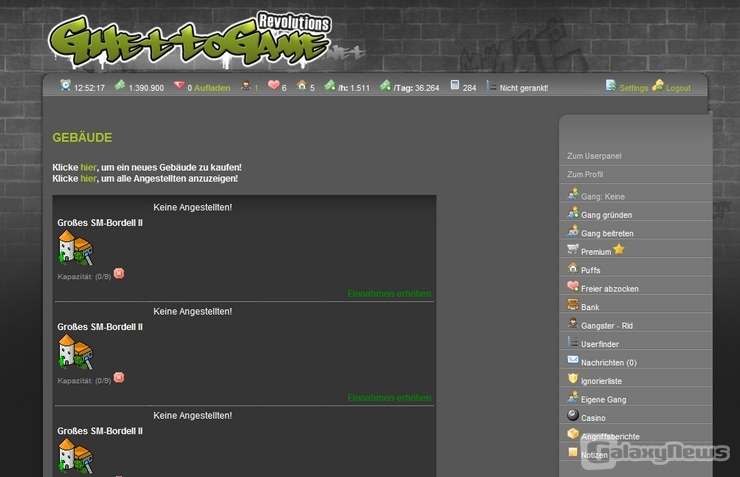Screen dimensions: 740x477
Task: Open Freier abzocken in sidebar
Action: pyautogui.click(x=610, y=289)
